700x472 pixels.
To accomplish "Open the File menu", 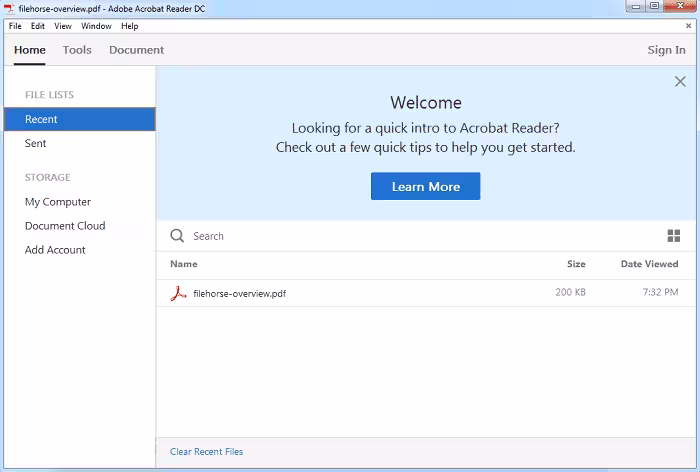I will coord(15,26).
